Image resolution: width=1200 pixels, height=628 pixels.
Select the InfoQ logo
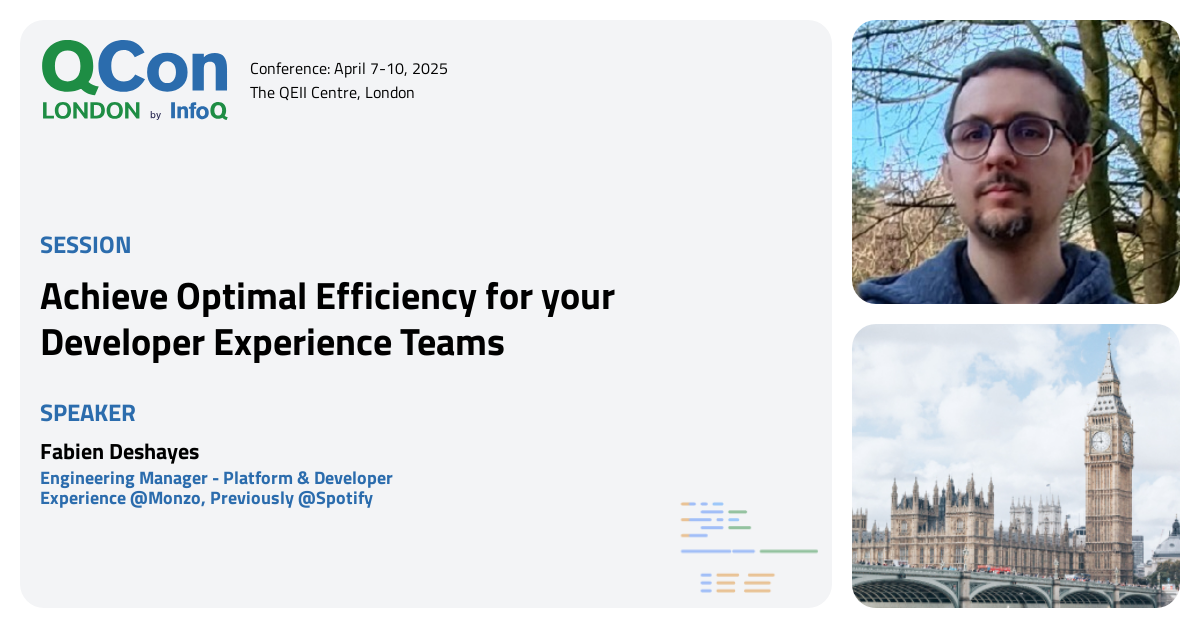pos(196,112)
